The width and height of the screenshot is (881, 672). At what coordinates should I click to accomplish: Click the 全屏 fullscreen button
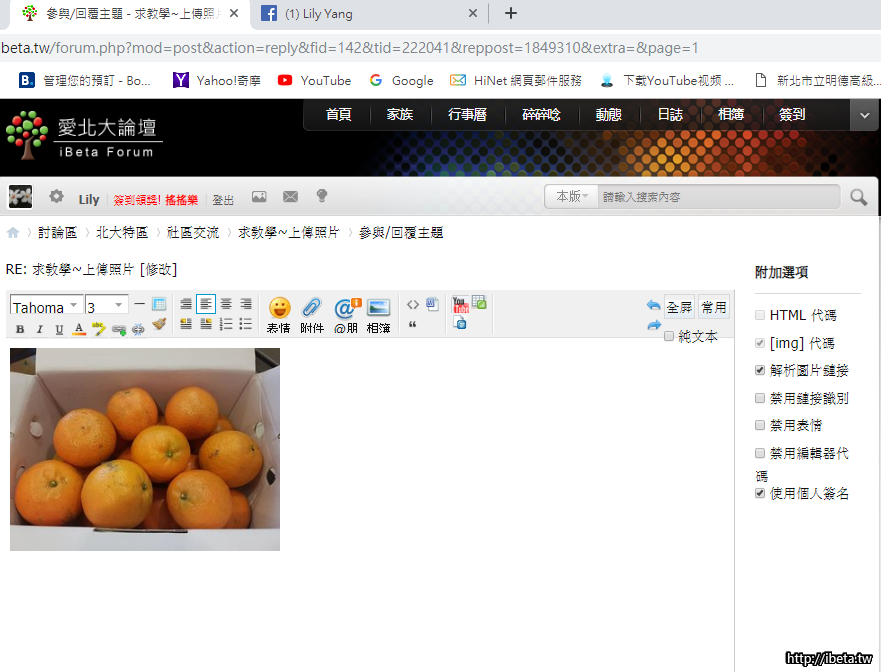(679, 307)
